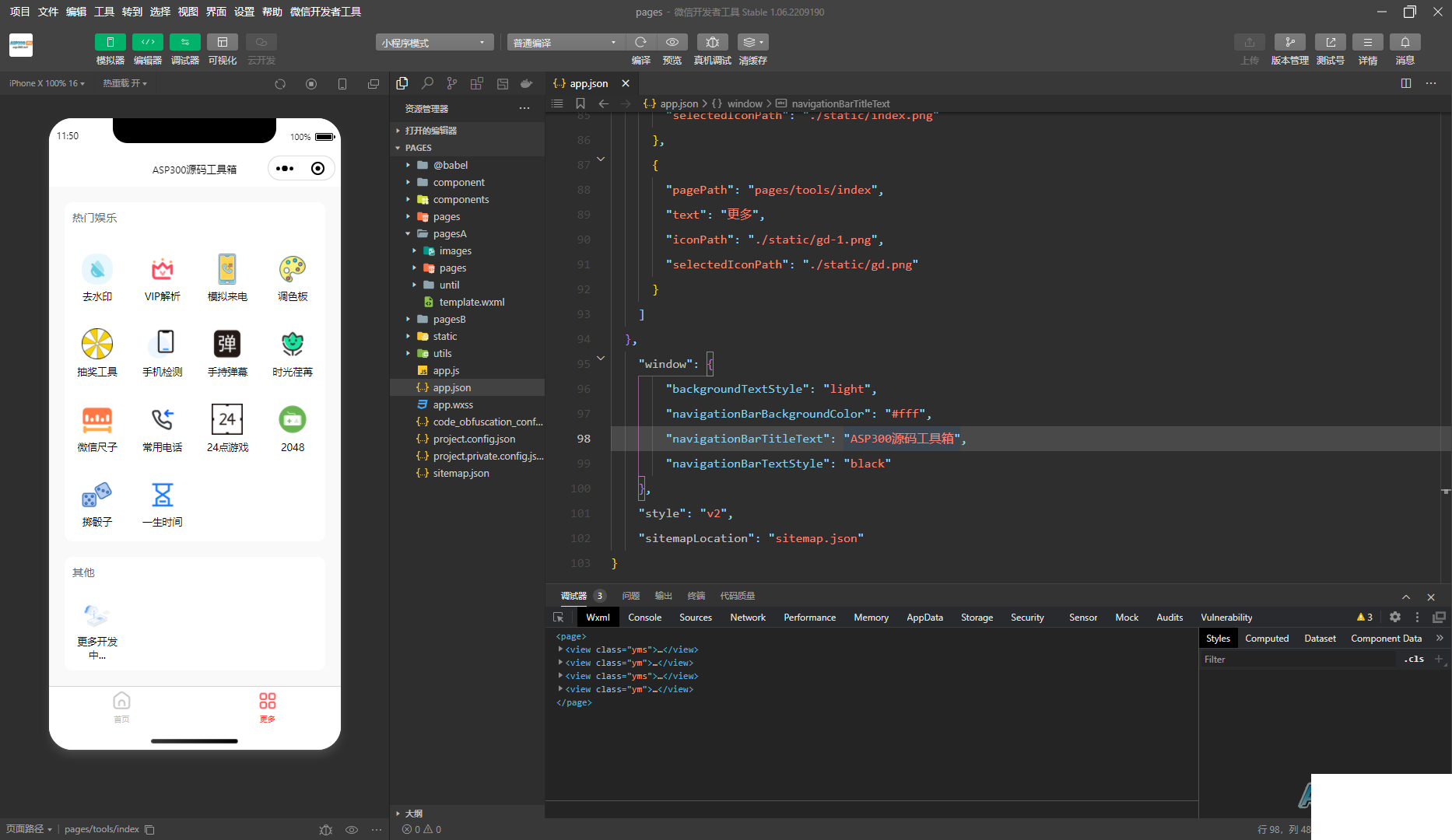Collapse the debugger panel chevron

[1406, 597]
